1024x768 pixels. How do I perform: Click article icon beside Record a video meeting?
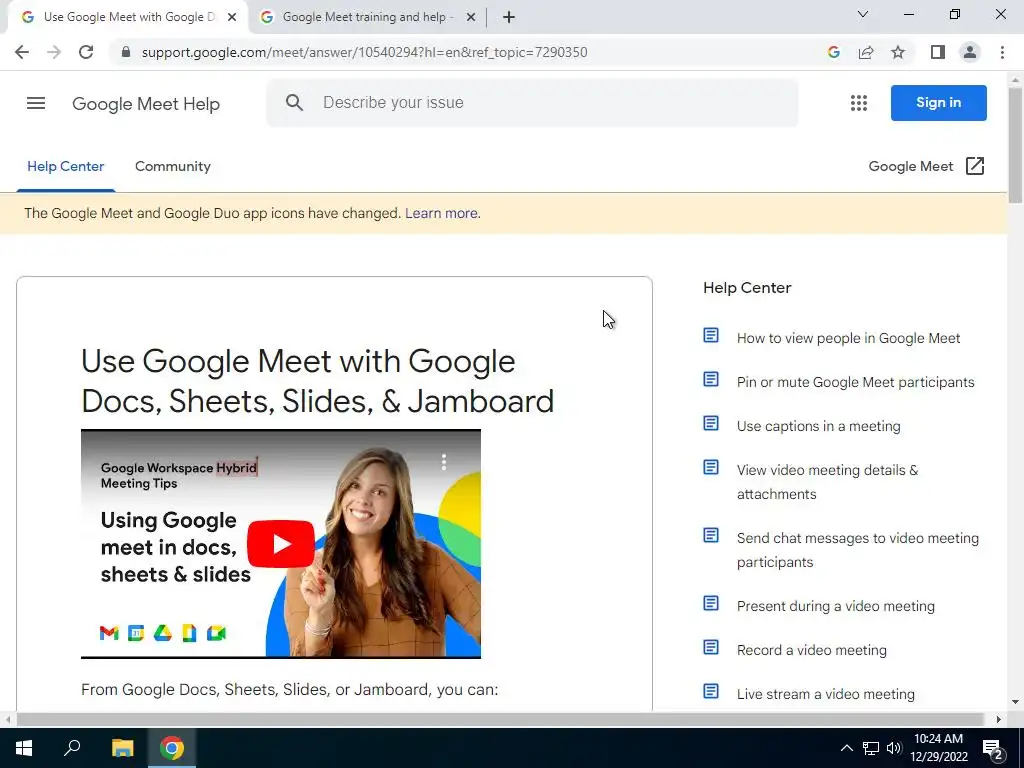pos(711,647)
